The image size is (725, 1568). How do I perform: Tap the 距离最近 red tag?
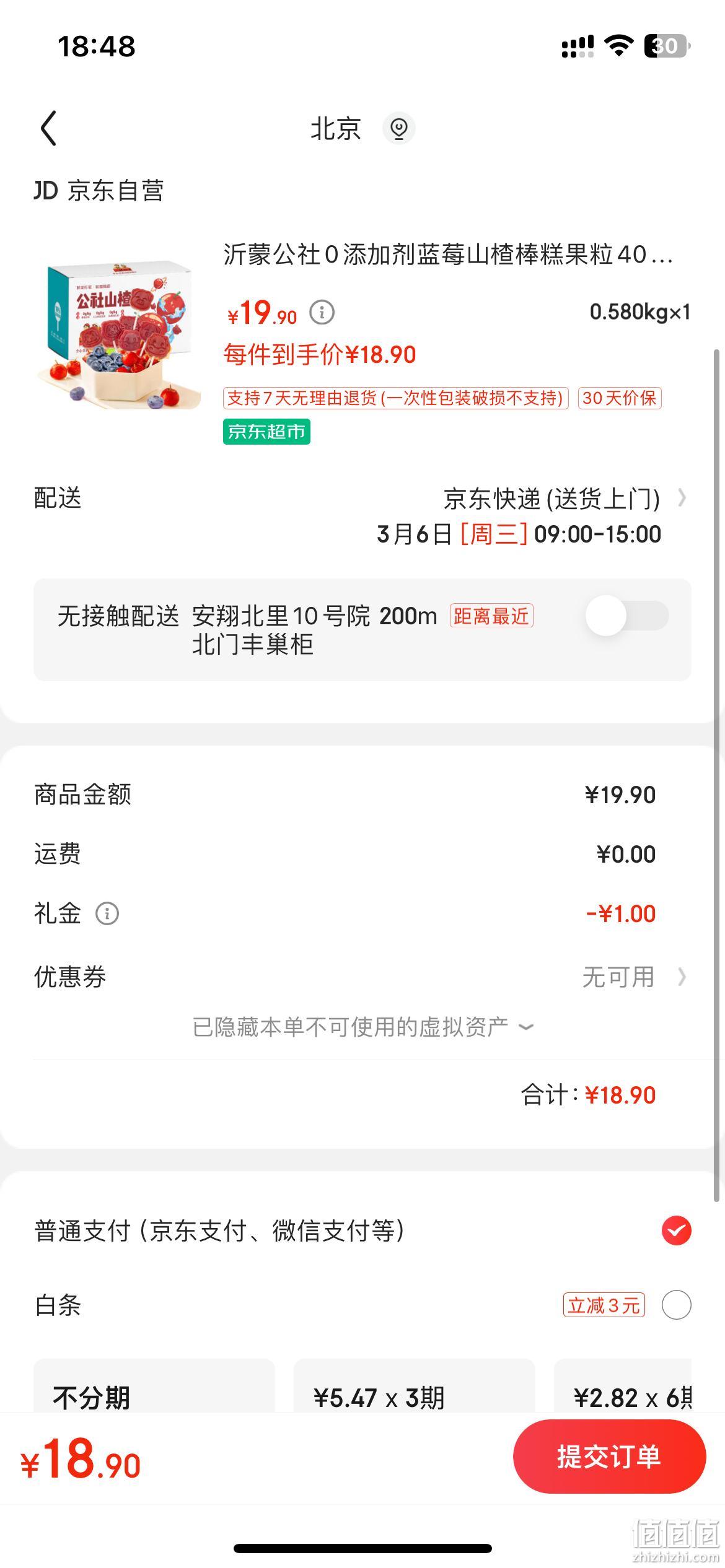coord(491,616)
